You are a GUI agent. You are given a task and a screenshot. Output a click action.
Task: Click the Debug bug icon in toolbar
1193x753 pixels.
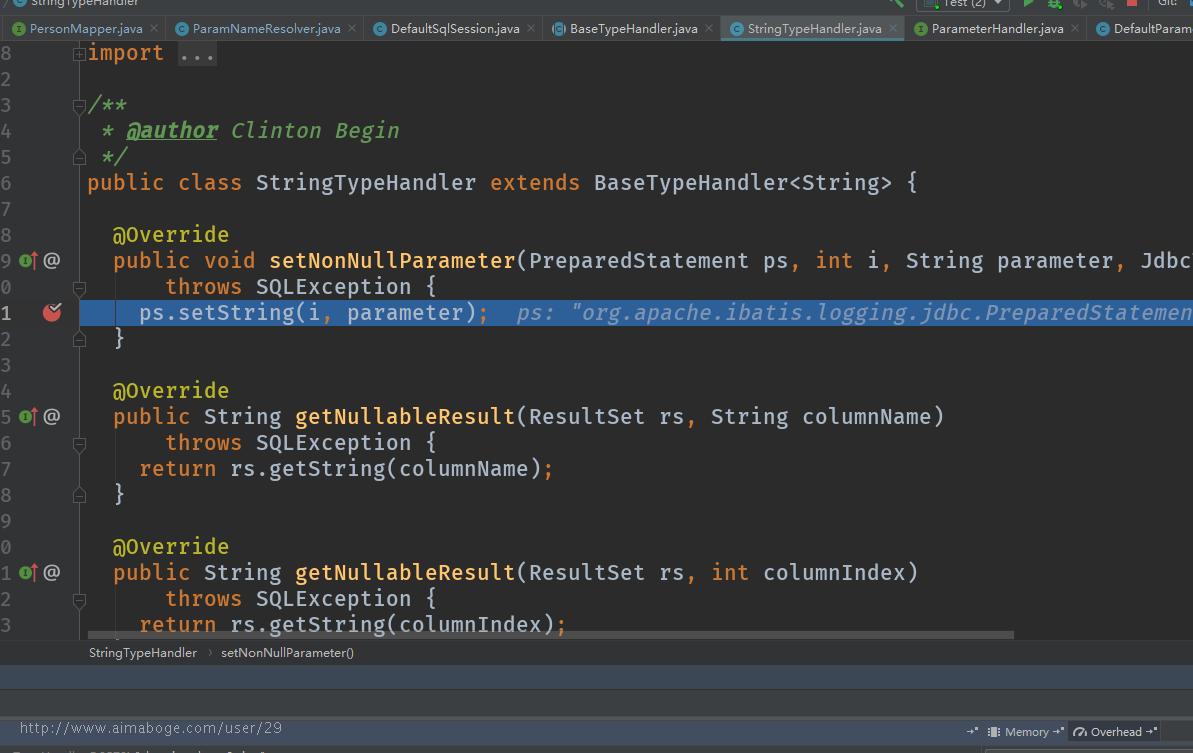(1055, 3)
